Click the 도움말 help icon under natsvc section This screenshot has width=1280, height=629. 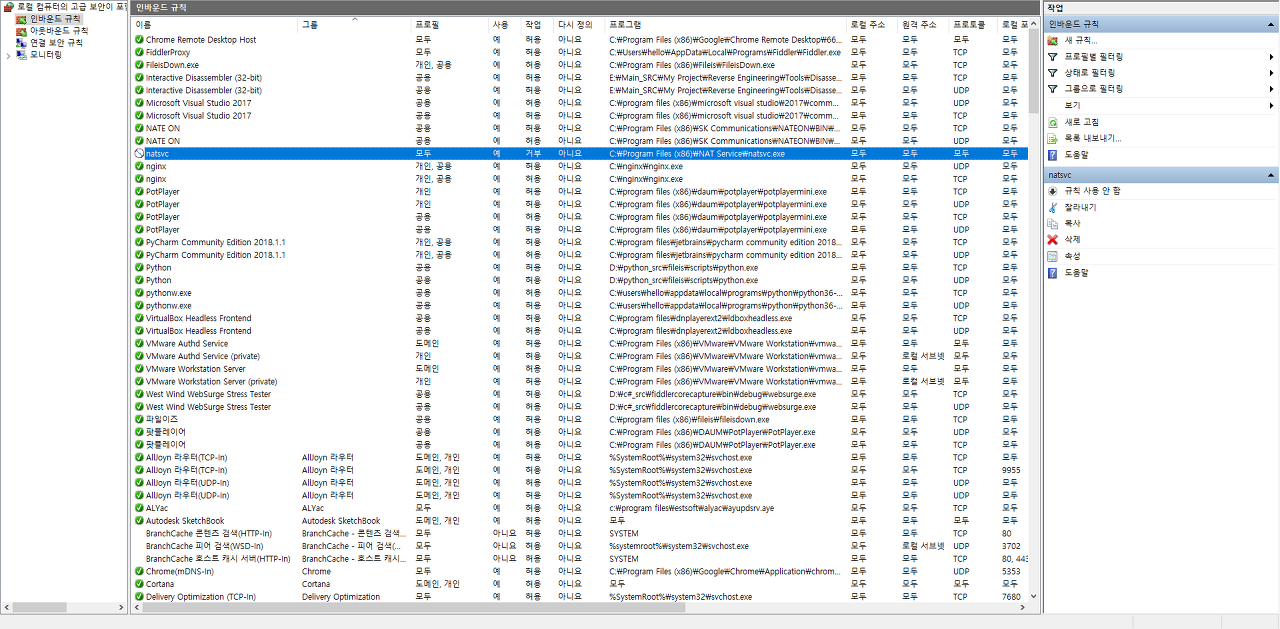(1052, 273)
